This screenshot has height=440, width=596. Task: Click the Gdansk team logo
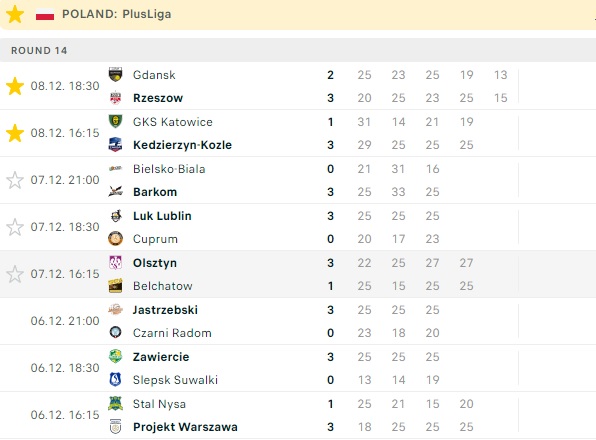click(x=116, y=74)
